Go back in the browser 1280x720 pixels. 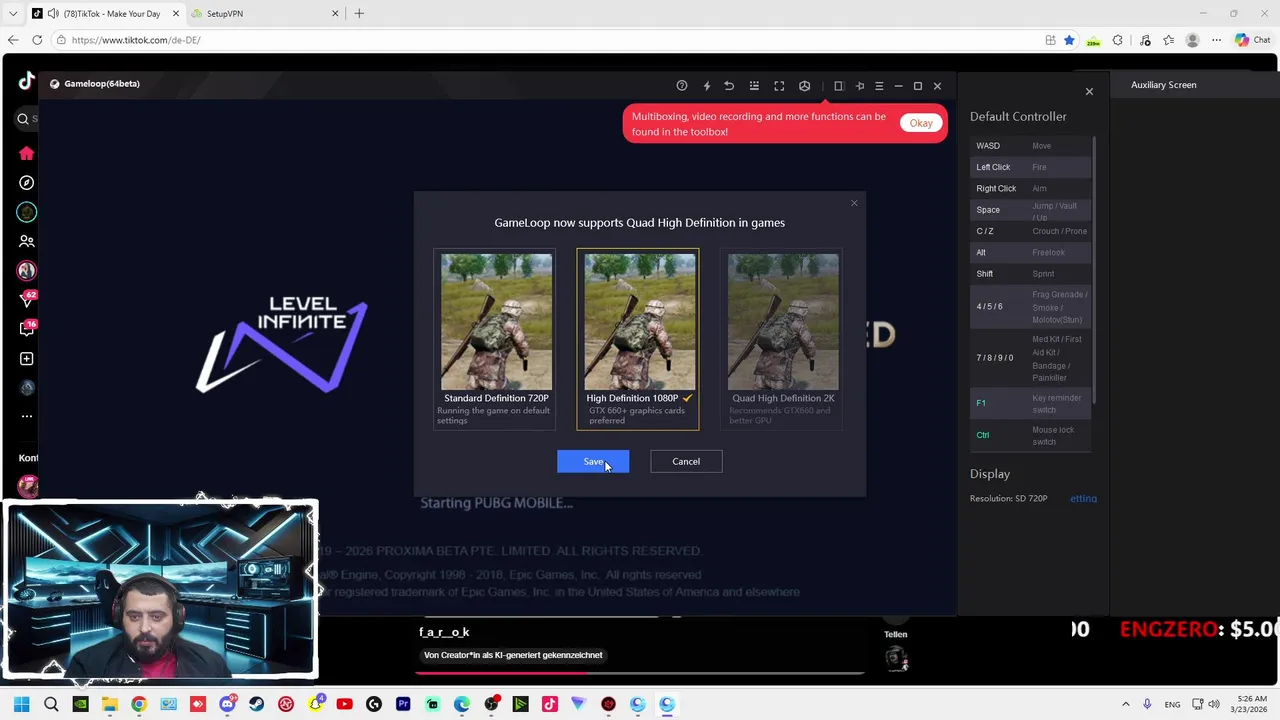point(12,40)
